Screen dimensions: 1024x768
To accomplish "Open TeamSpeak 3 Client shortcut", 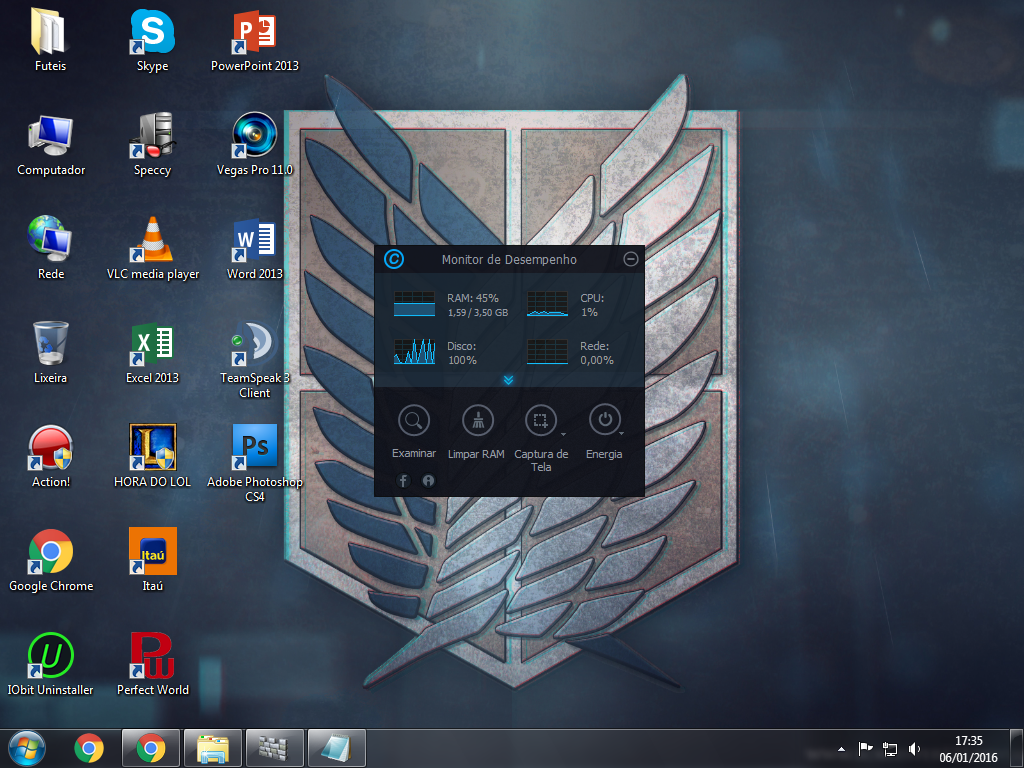I will [255, 360].
